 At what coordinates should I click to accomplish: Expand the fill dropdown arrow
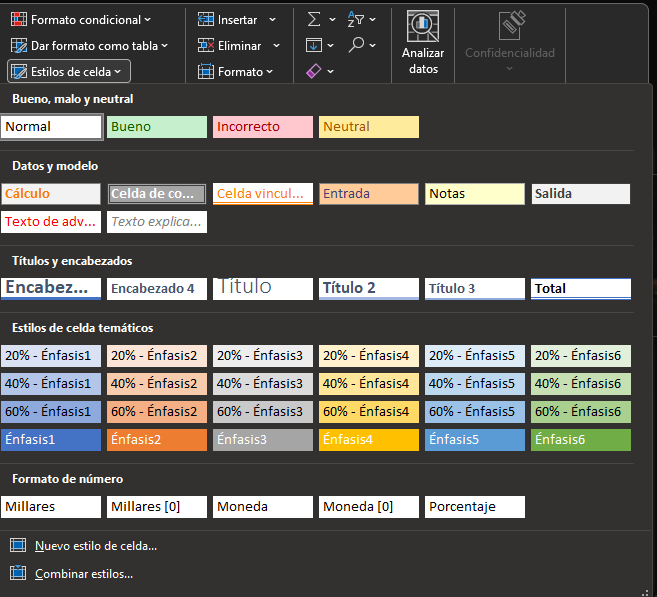tap(330, 45)
